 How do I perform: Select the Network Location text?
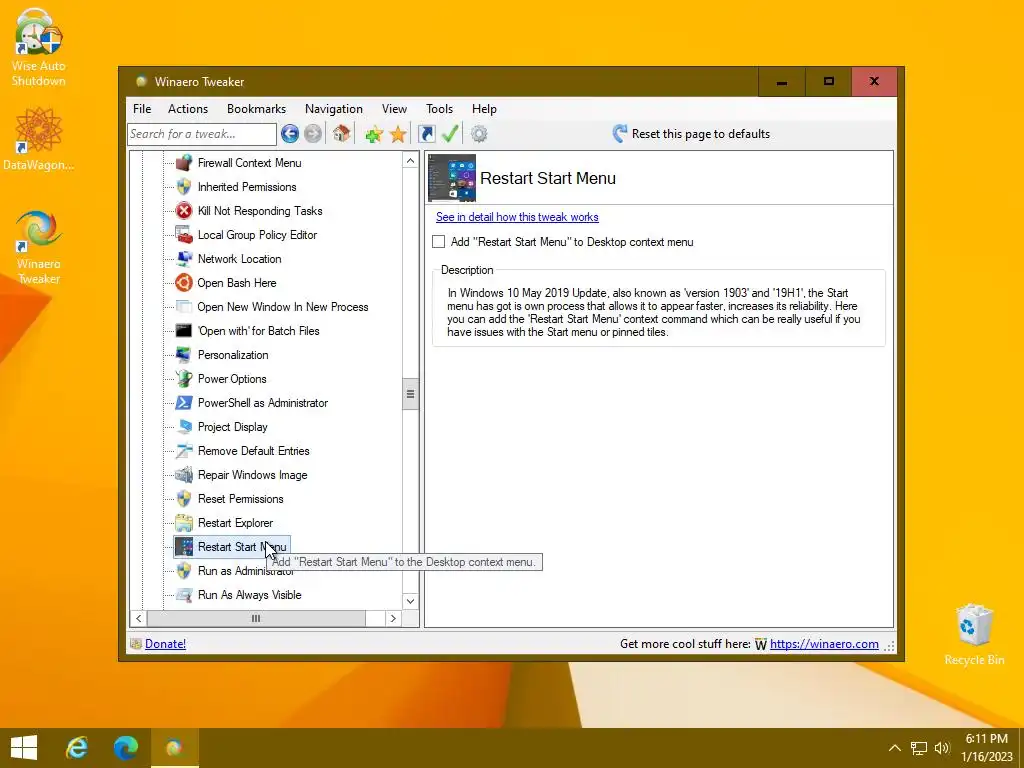tap(240, 259)
